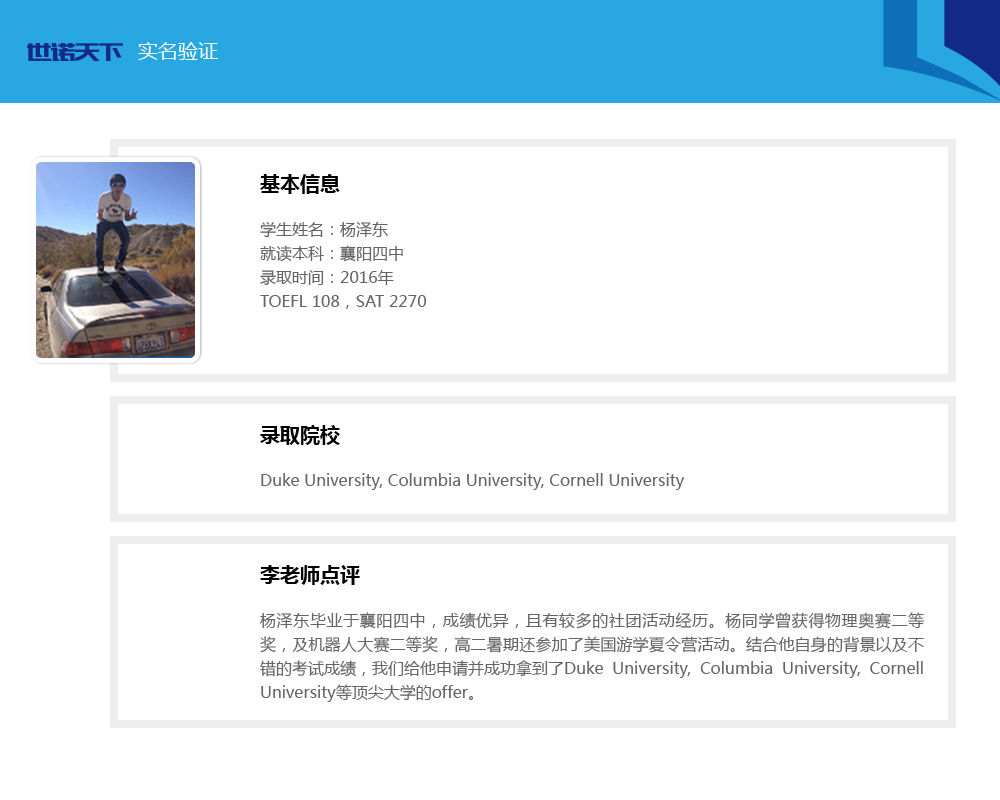1000x800 pixels.
Task: Select the 李老师点评 section heading
Action: tap(310, 576)
